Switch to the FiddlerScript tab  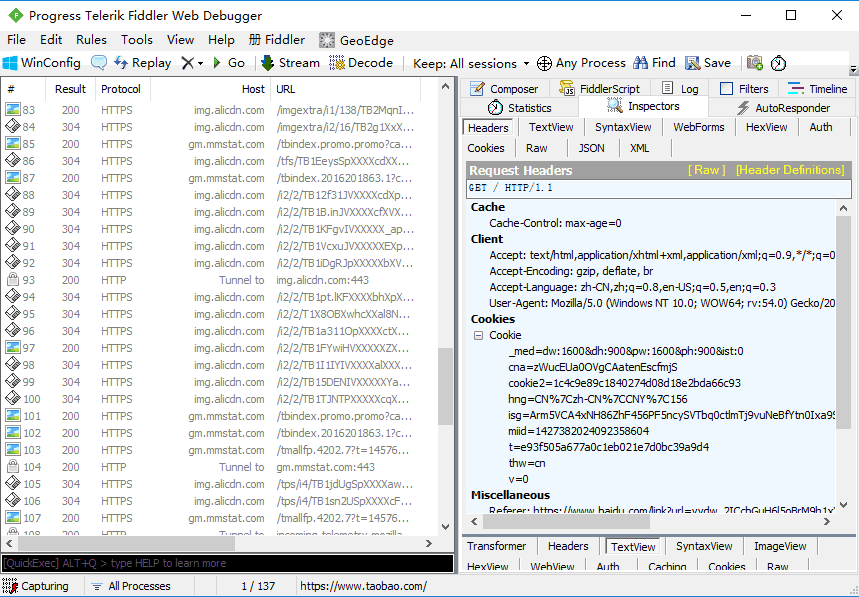coord(600,89)
